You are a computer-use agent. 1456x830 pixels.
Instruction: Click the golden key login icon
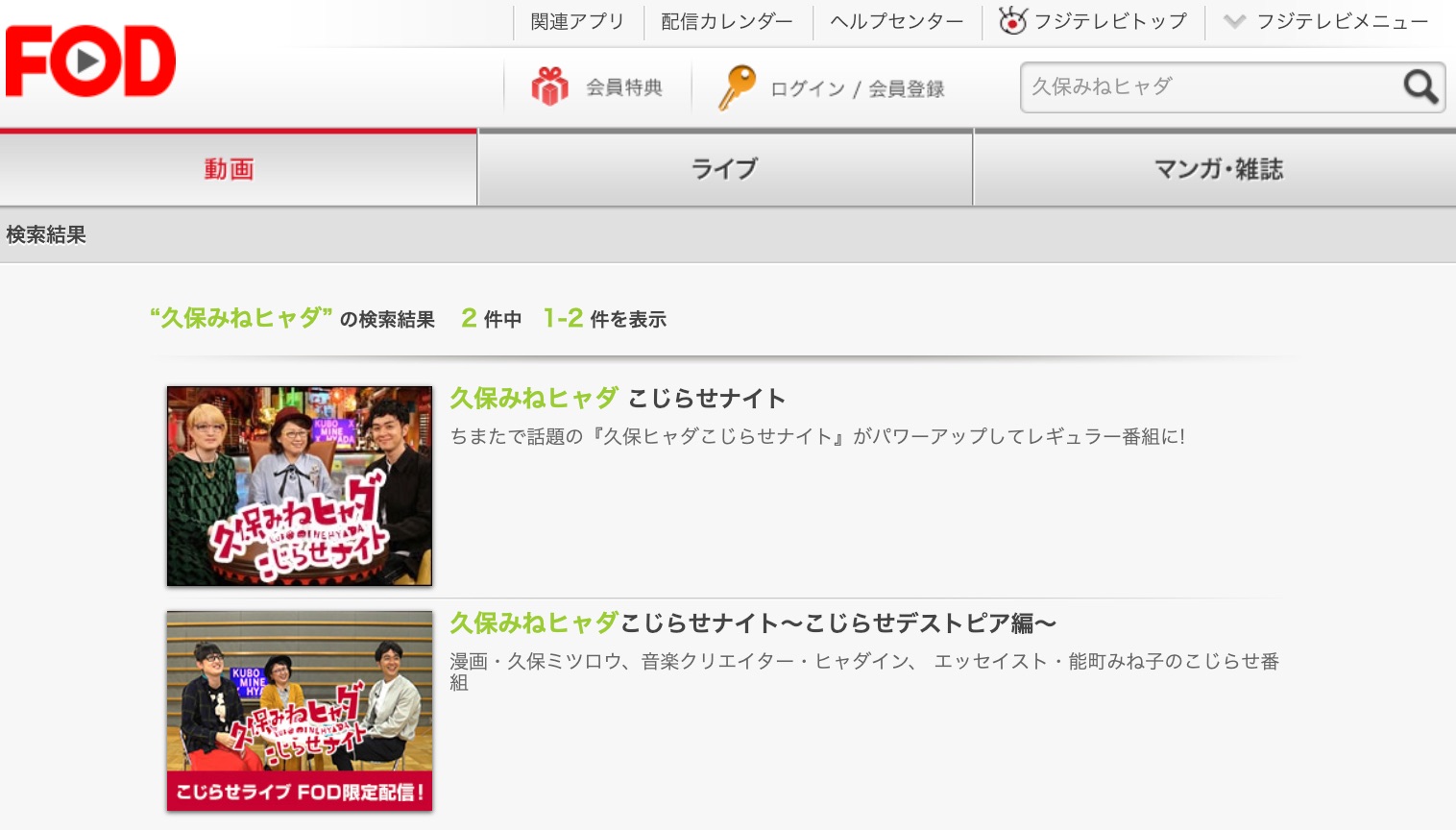click(x=737, y=87)
